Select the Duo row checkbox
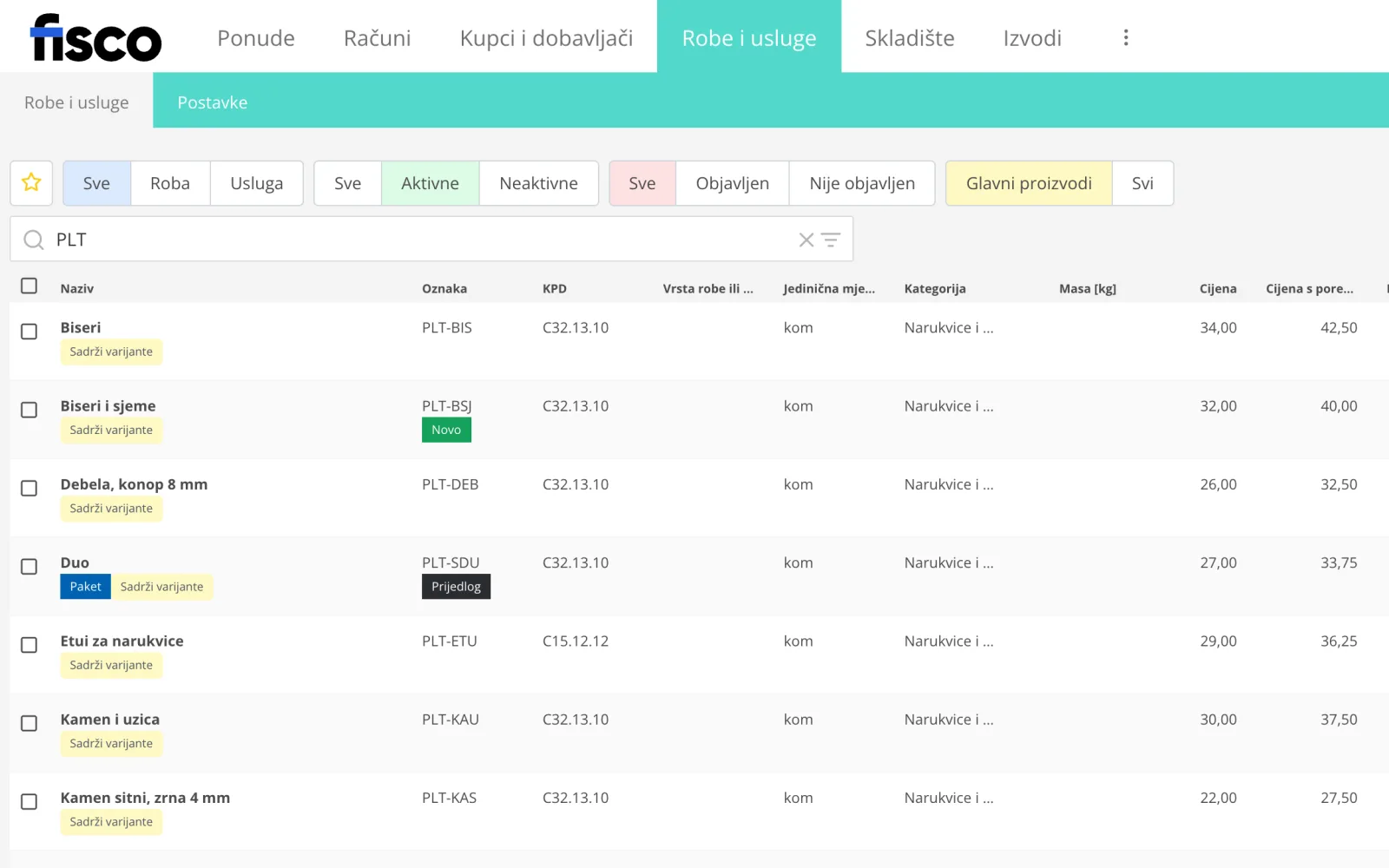The height and width of the screenshot is (868, 1389). click(x=29, y=566)
